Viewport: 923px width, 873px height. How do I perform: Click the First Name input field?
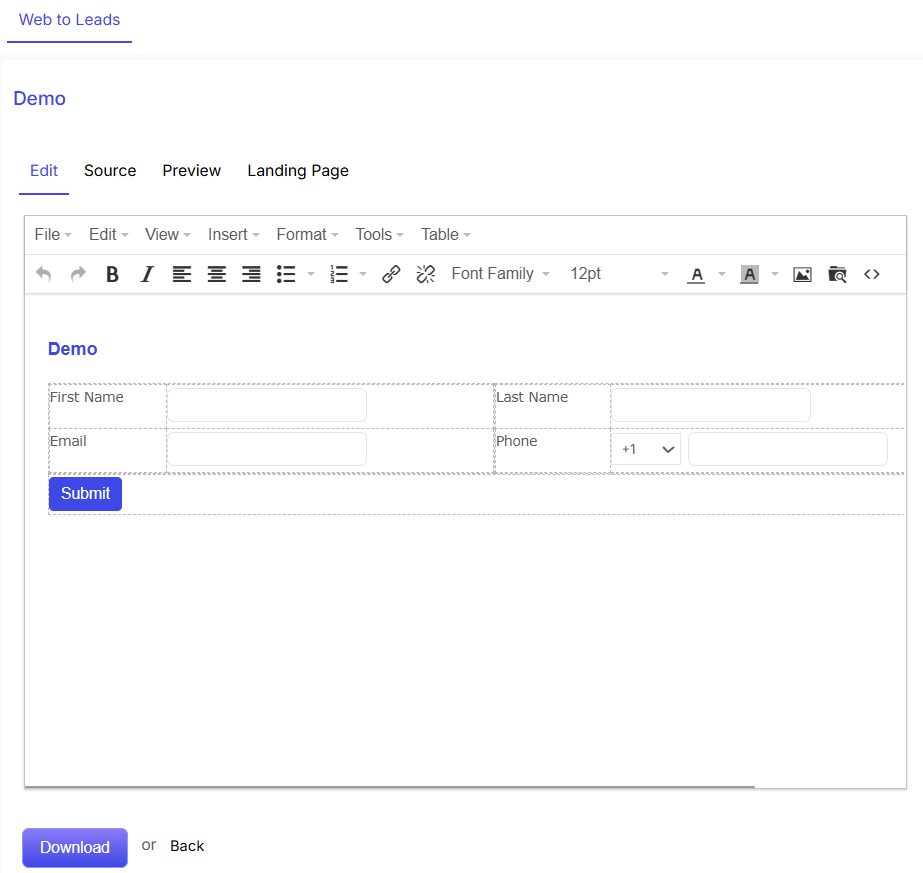pyautogui.click(x=267, y=405)
